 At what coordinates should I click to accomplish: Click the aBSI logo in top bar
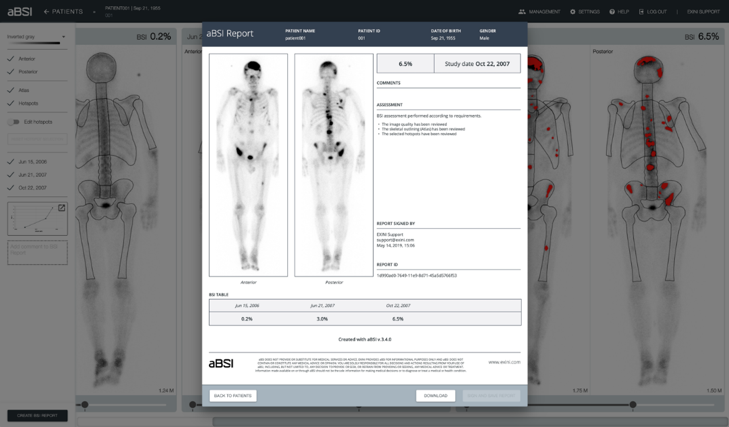tap(19, 12)
